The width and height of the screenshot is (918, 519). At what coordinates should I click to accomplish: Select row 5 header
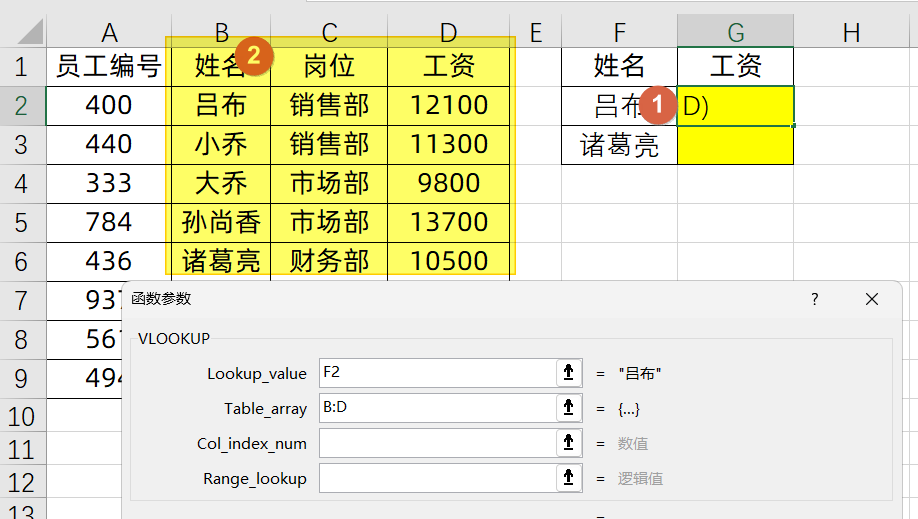click(22, 223)
